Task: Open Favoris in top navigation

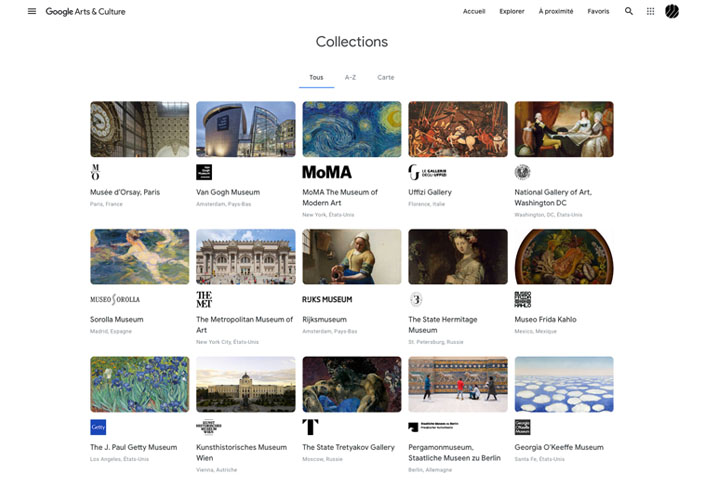Action: click(x=598, y=11)
